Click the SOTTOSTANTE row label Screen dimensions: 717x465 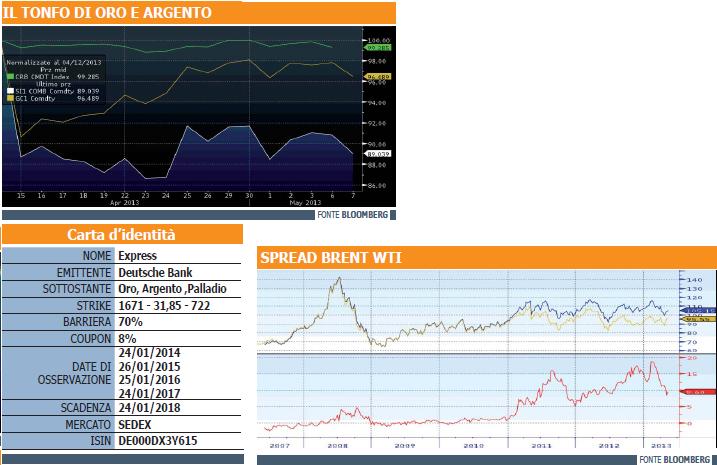77,289
